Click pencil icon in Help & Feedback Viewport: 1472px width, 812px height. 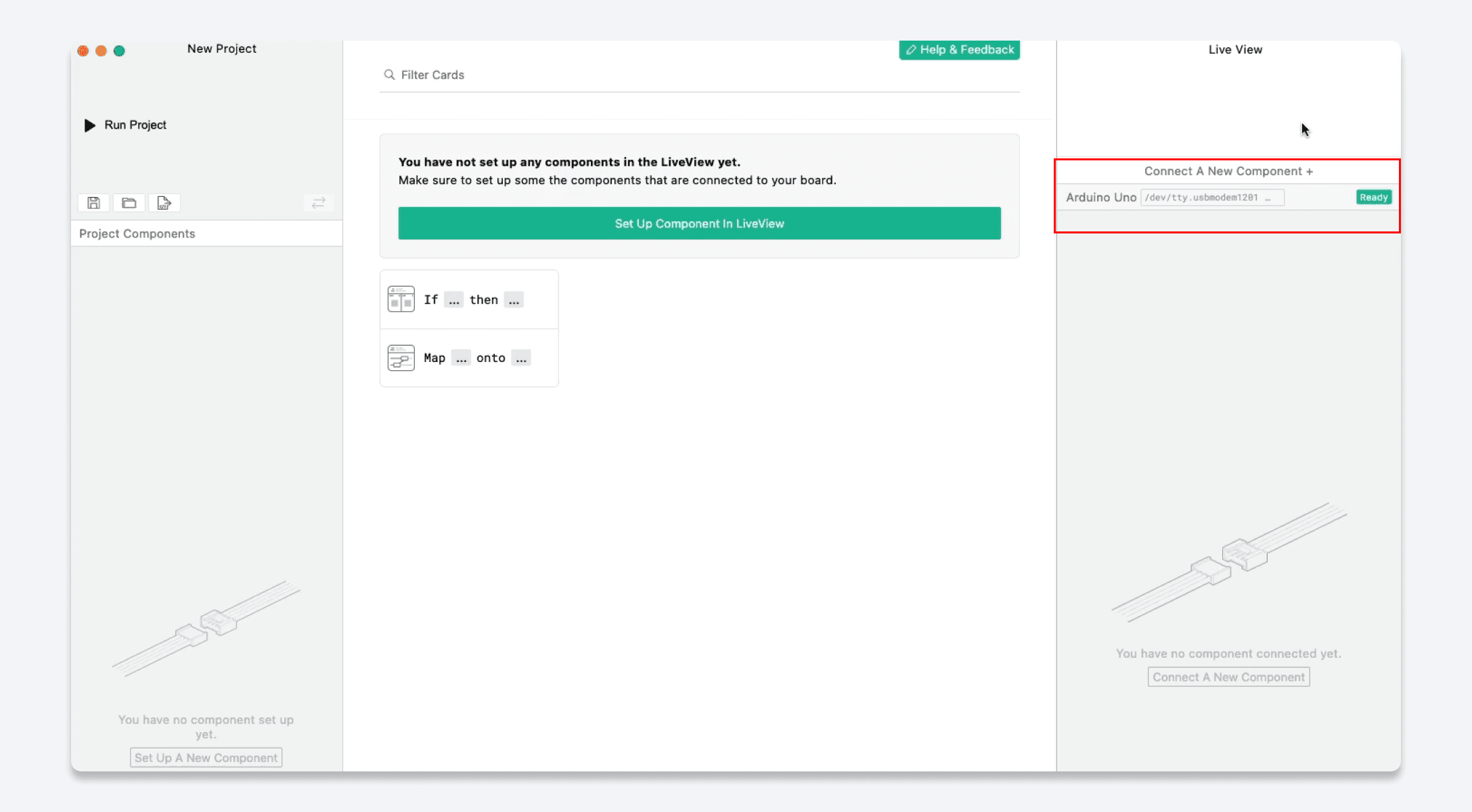[911, 50]
